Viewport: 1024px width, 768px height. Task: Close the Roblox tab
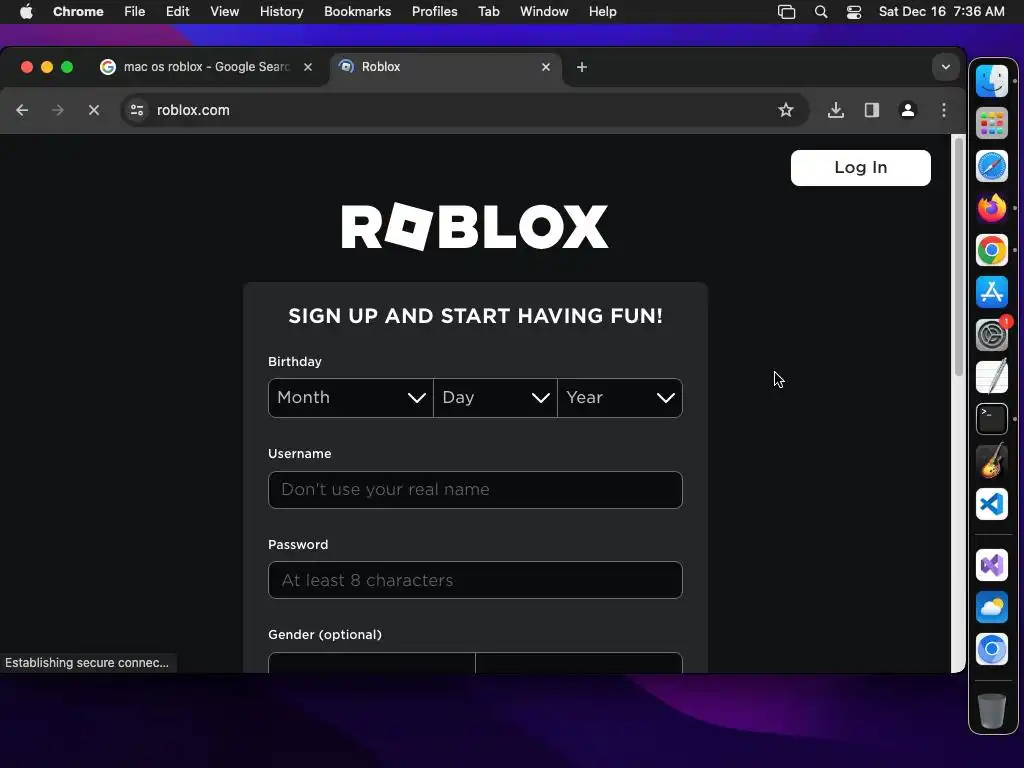click(x=546, y=67)
